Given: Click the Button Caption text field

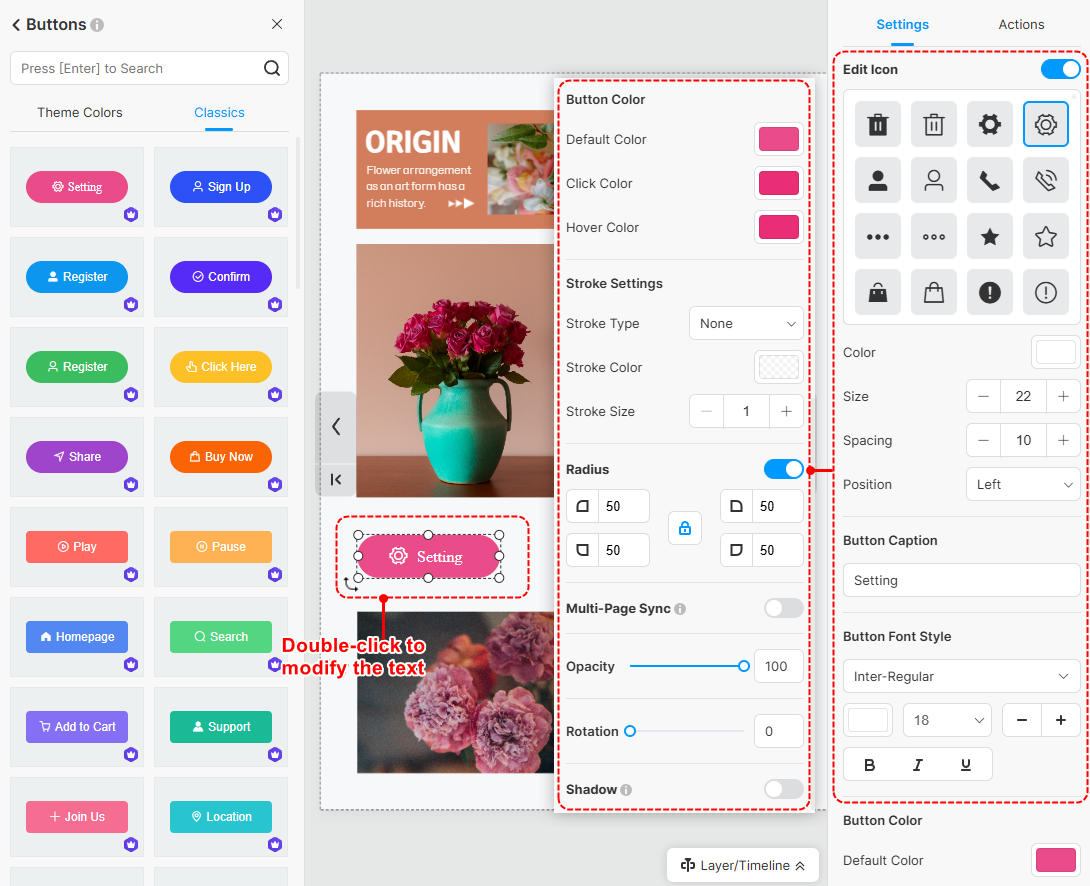Looking at the screenshot, I should pyautogui.click(x=961, y=580).
